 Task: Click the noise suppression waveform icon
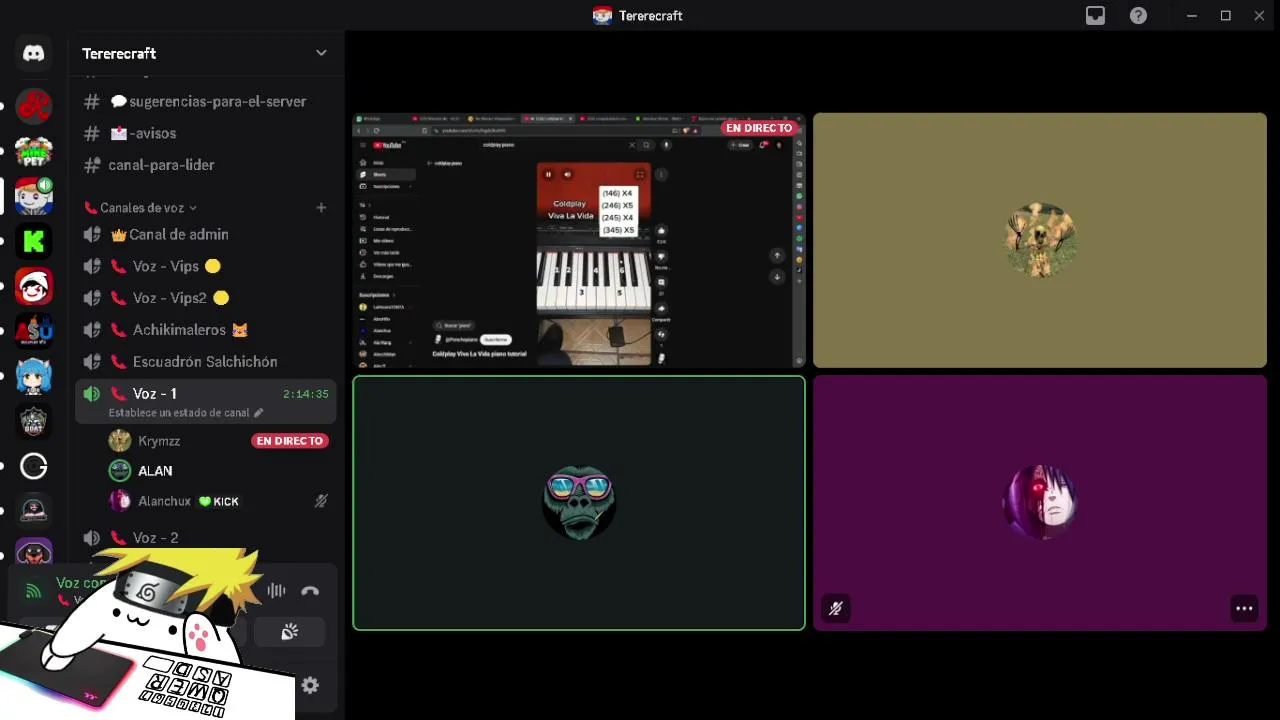[276, 591]
